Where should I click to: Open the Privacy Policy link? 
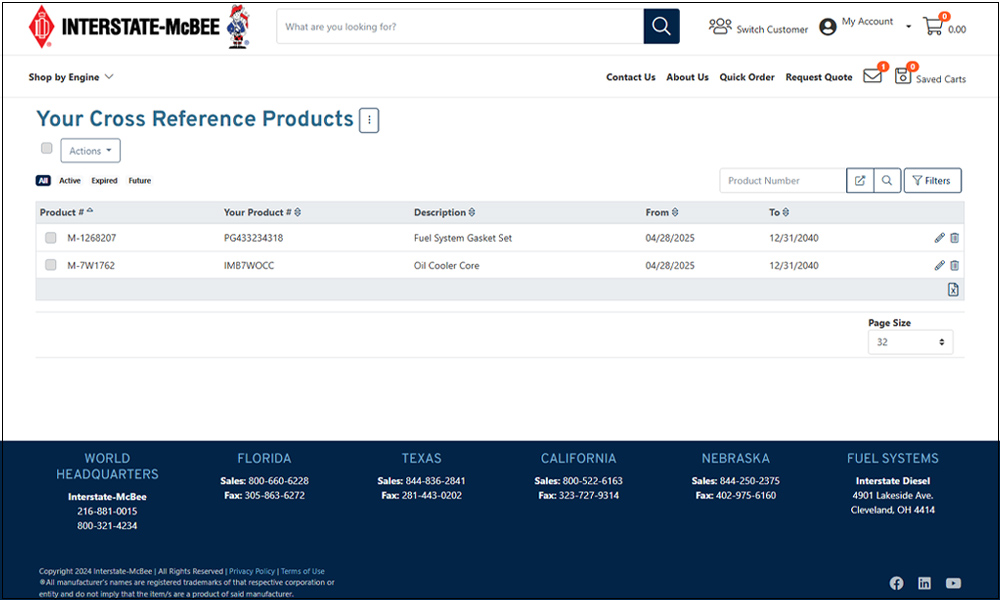tap(252, 571)
